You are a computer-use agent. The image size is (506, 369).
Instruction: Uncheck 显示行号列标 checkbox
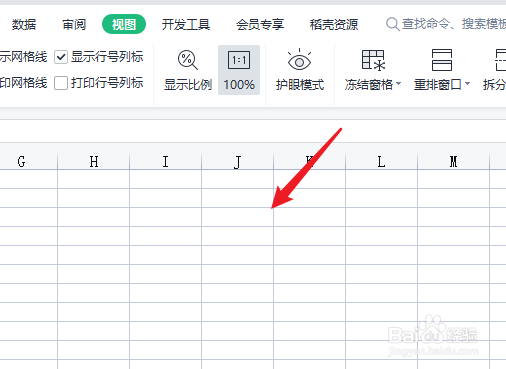pos(61,57)
